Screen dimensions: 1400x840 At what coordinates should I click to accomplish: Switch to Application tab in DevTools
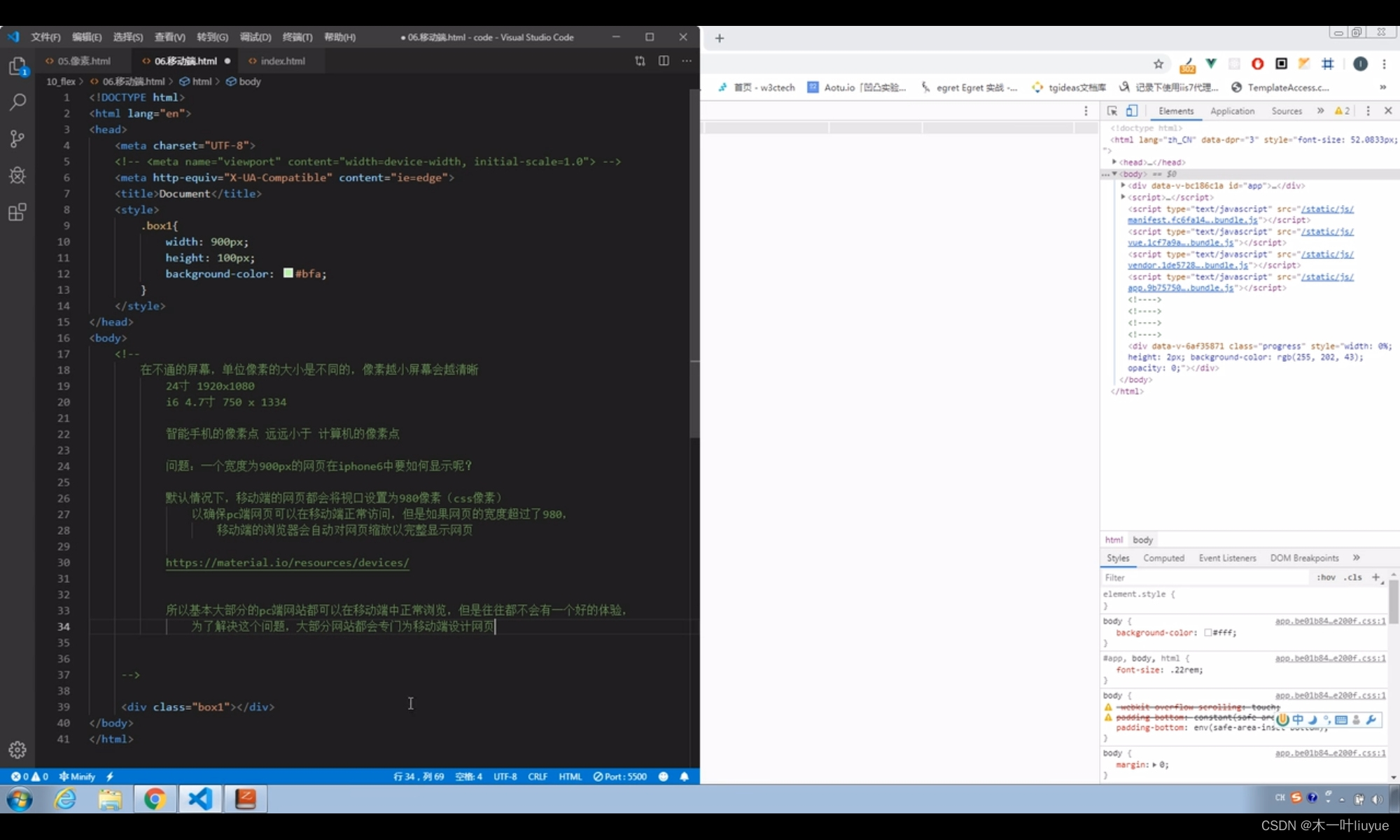point(1232,110)
